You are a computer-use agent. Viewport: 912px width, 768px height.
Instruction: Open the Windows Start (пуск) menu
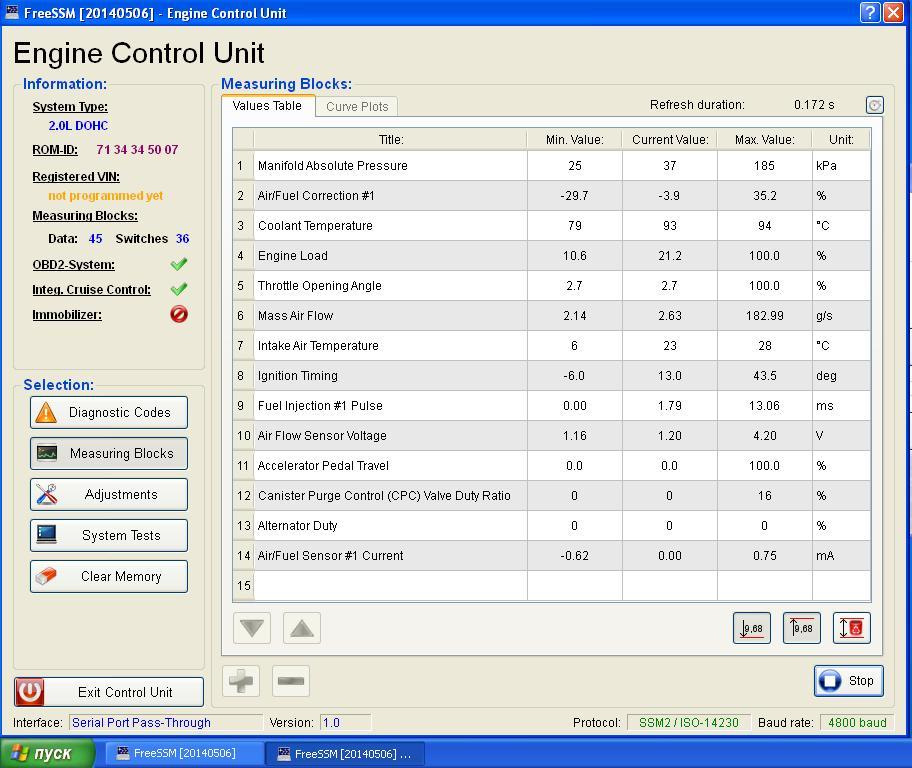[47, 753]
